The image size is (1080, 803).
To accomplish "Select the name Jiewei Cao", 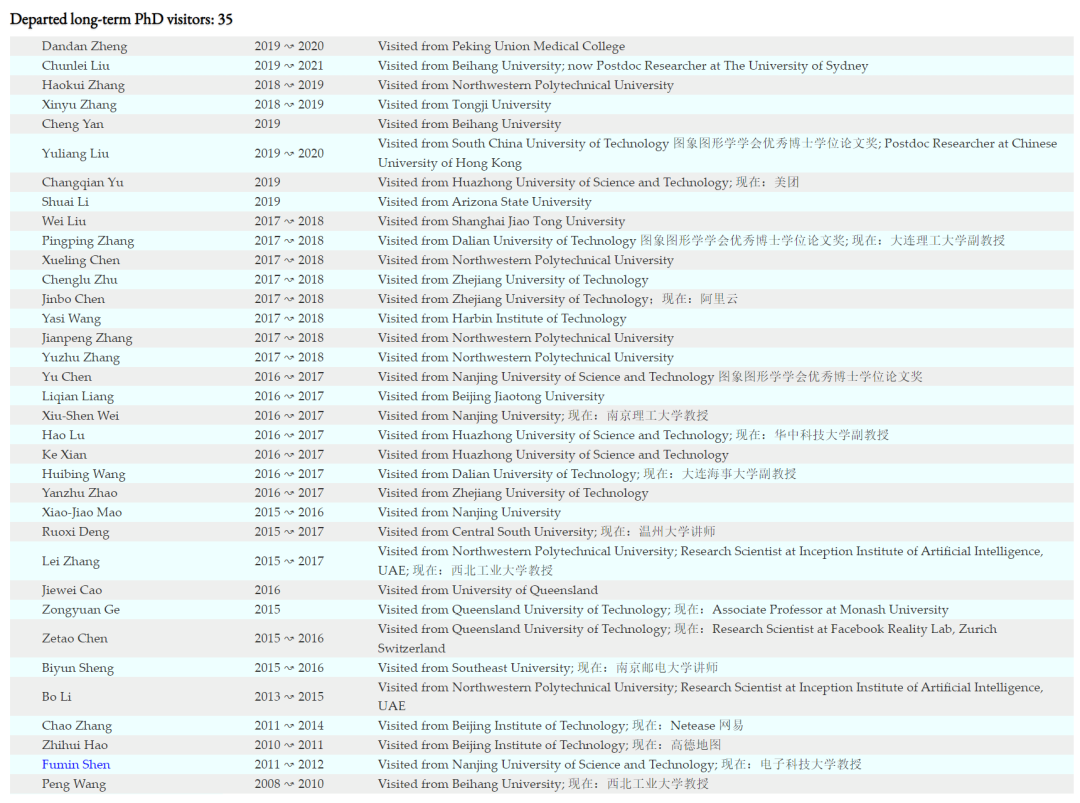I will pos(72,590).
